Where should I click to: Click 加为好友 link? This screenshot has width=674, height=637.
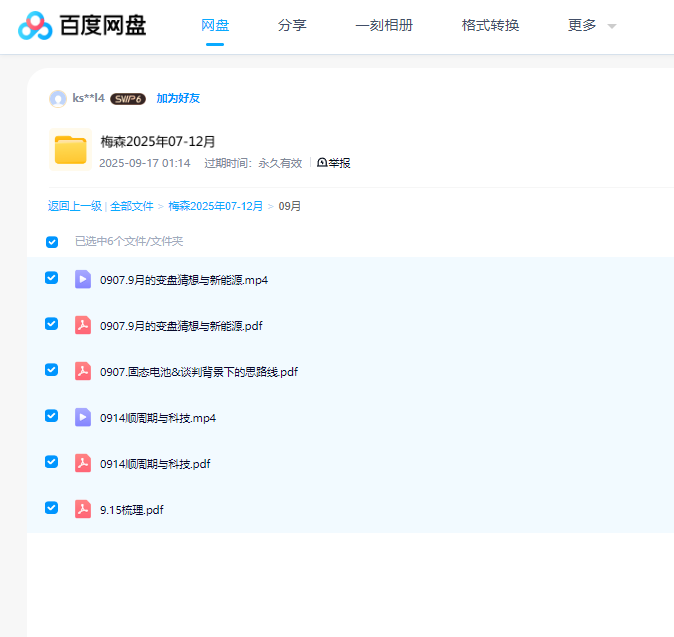pyautogui.click(x=178, y=98)
